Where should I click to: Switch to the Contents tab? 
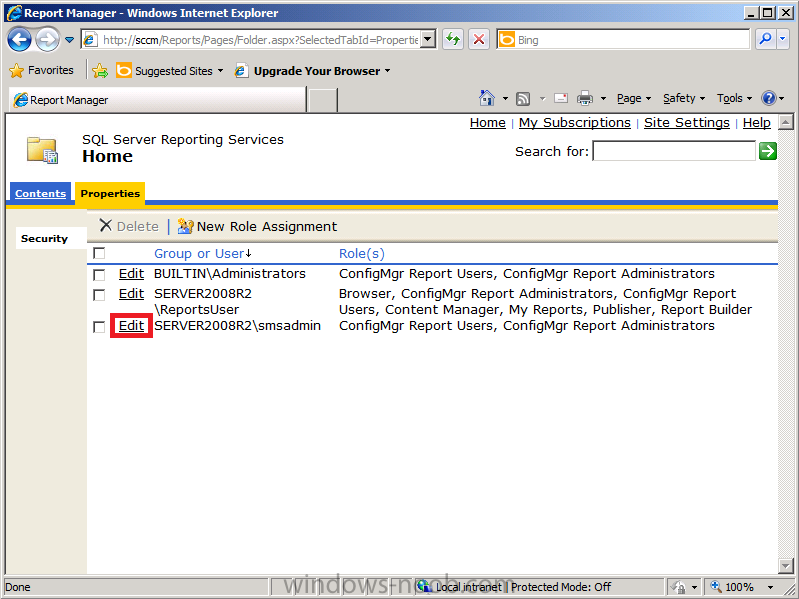click(x=40, y=194)
